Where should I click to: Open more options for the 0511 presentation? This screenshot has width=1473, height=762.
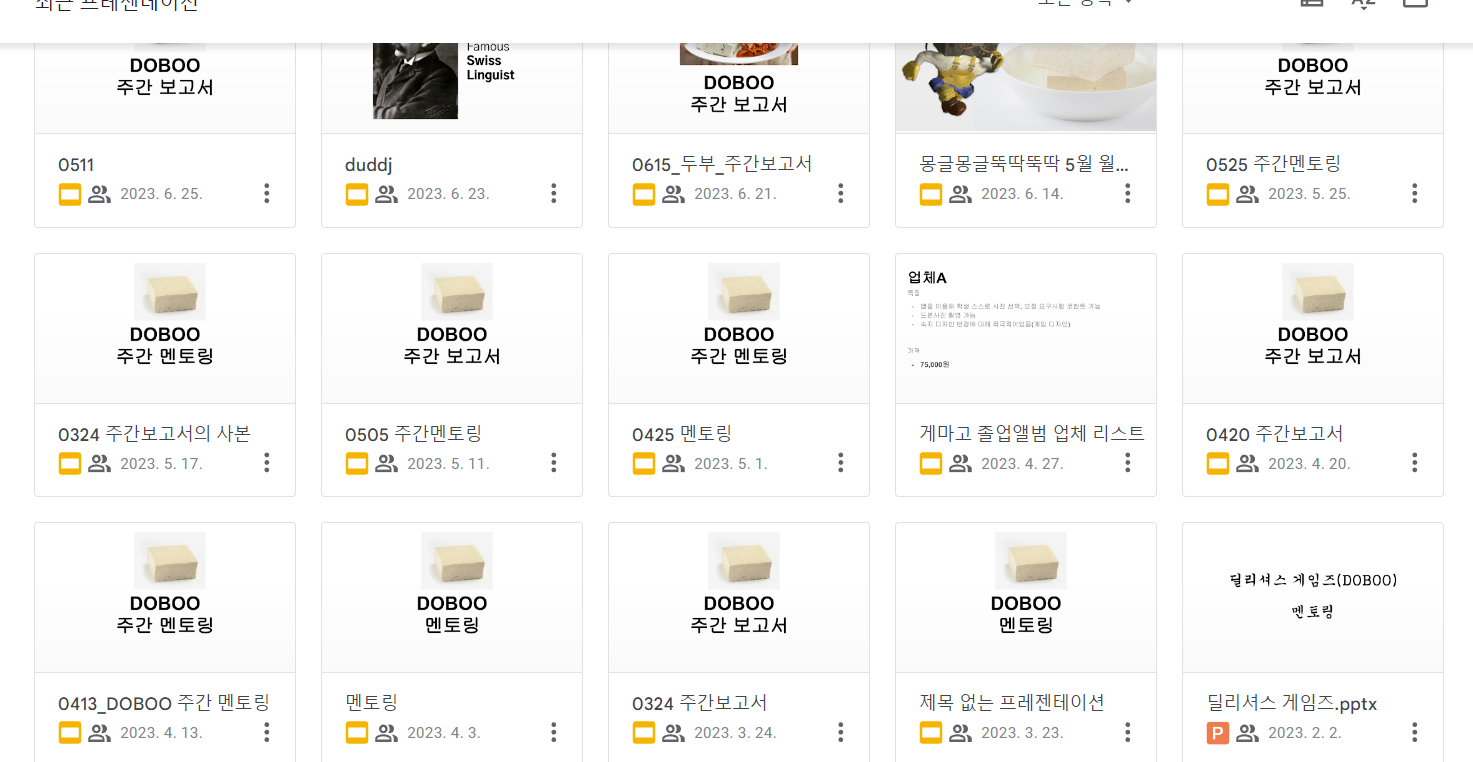(266, 194)
